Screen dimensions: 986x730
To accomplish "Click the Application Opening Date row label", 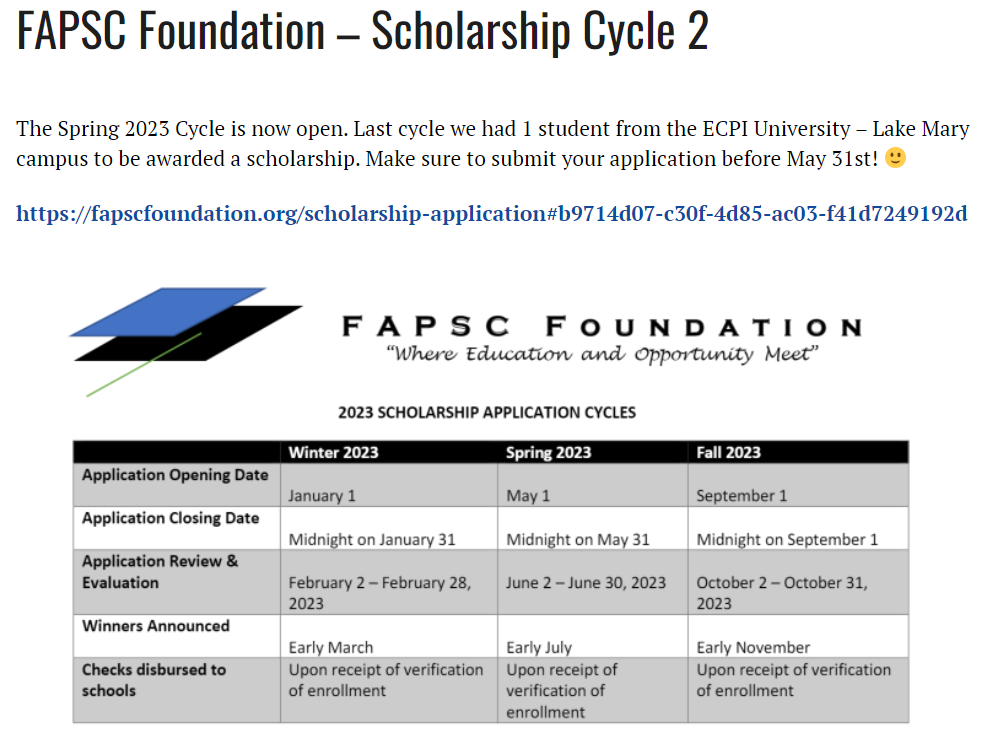I will 175,475.
